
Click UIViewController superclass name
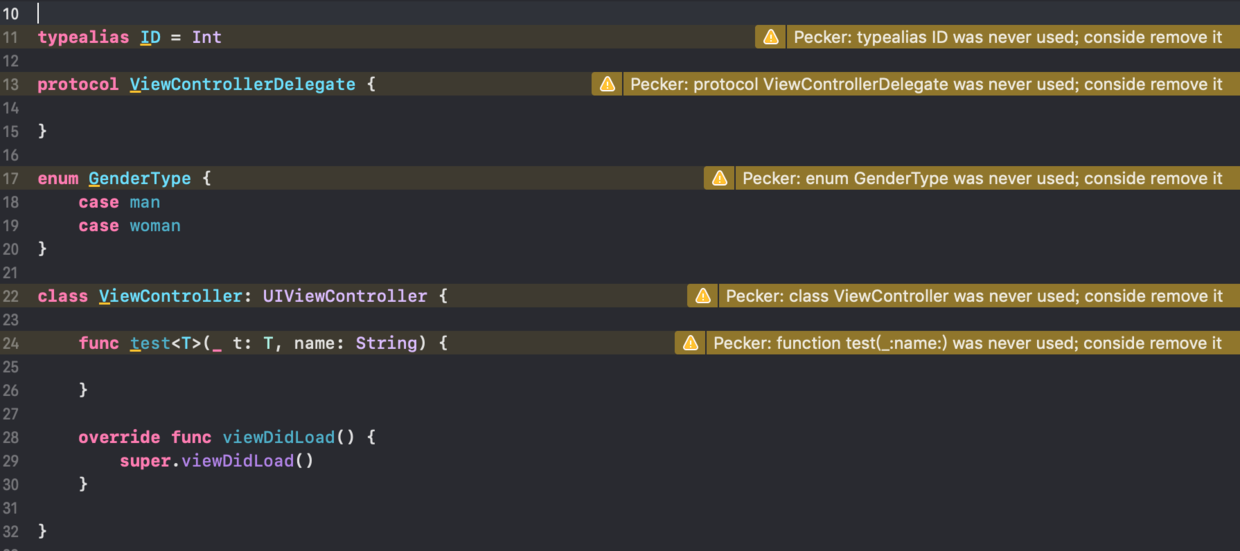pos(345,297)
